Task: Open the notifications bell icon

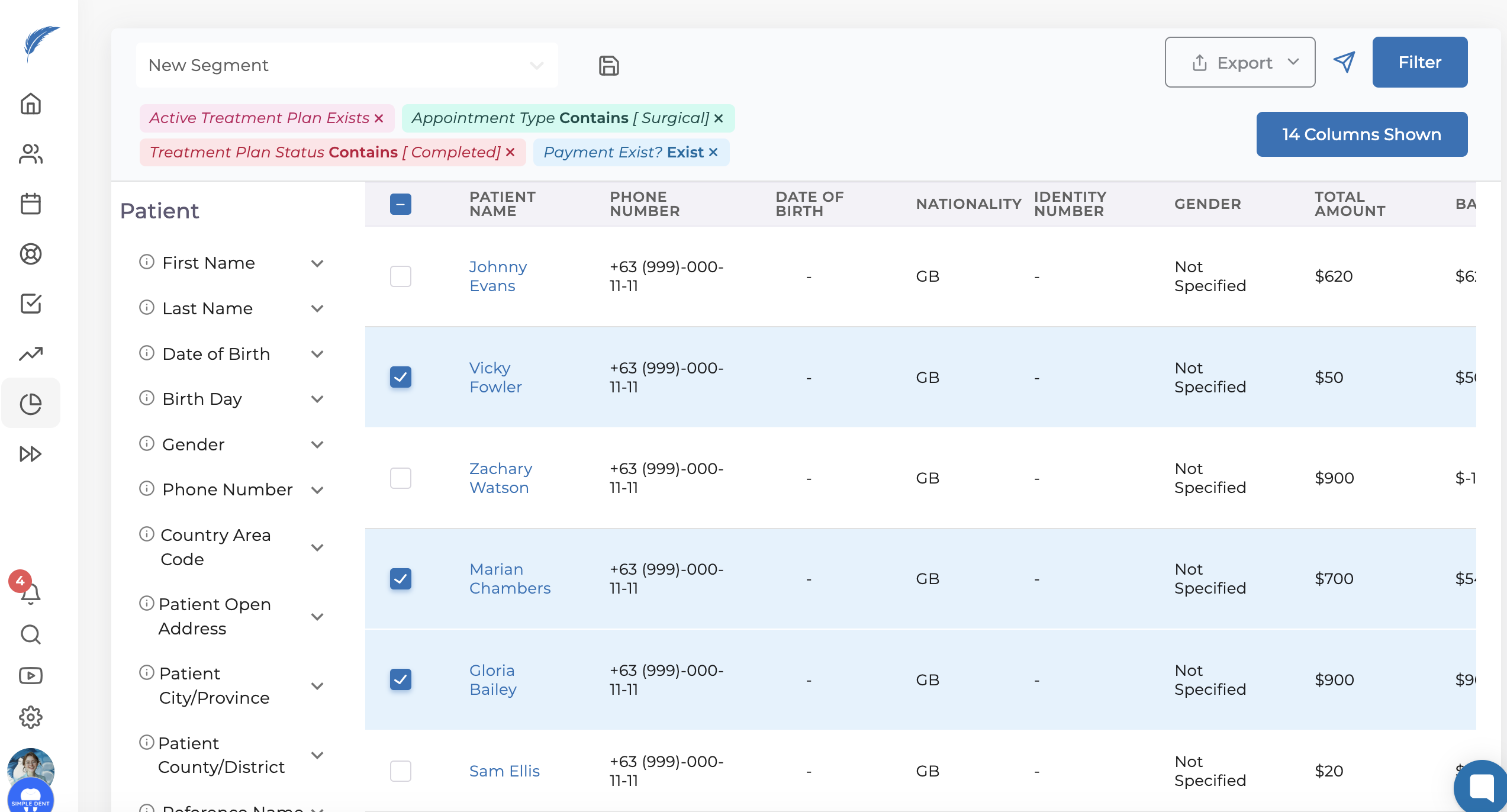Action: coord(31,592)
